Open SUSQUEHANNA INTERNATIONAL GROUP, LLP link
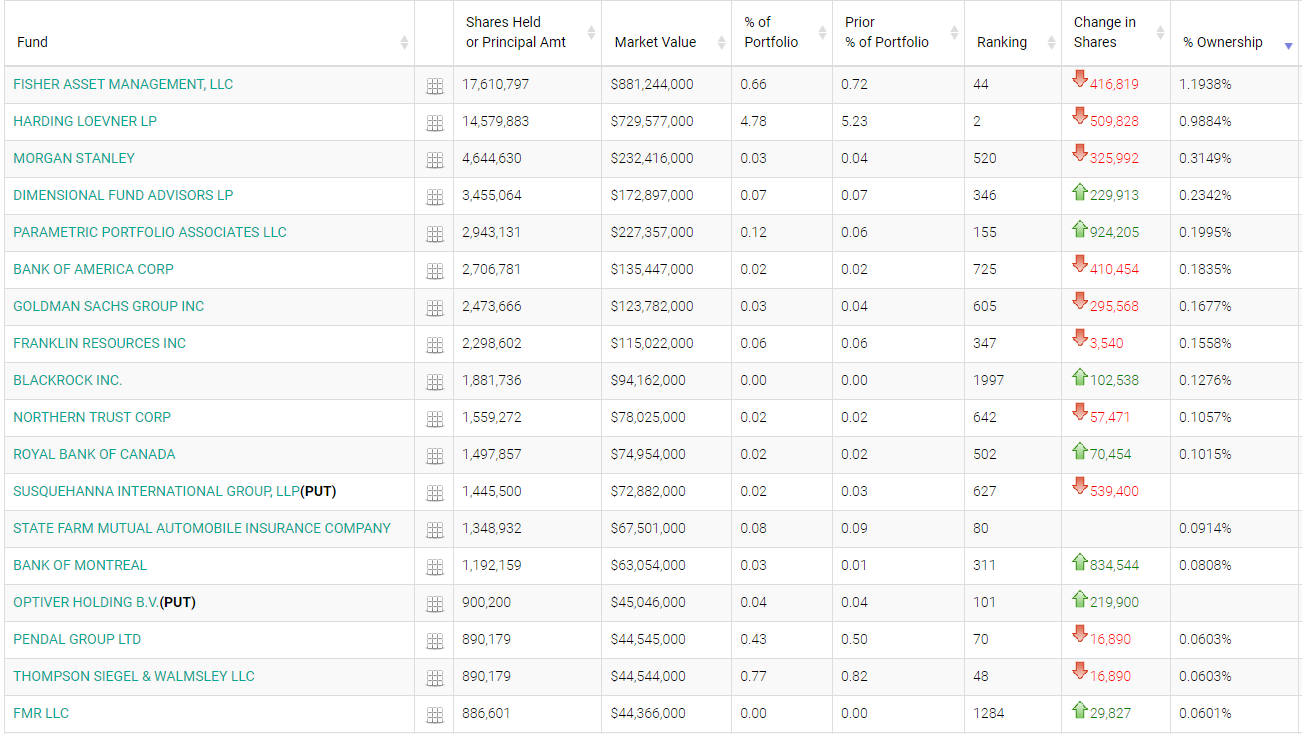This screenshot has width=1302, height=734. coord(157,491)
